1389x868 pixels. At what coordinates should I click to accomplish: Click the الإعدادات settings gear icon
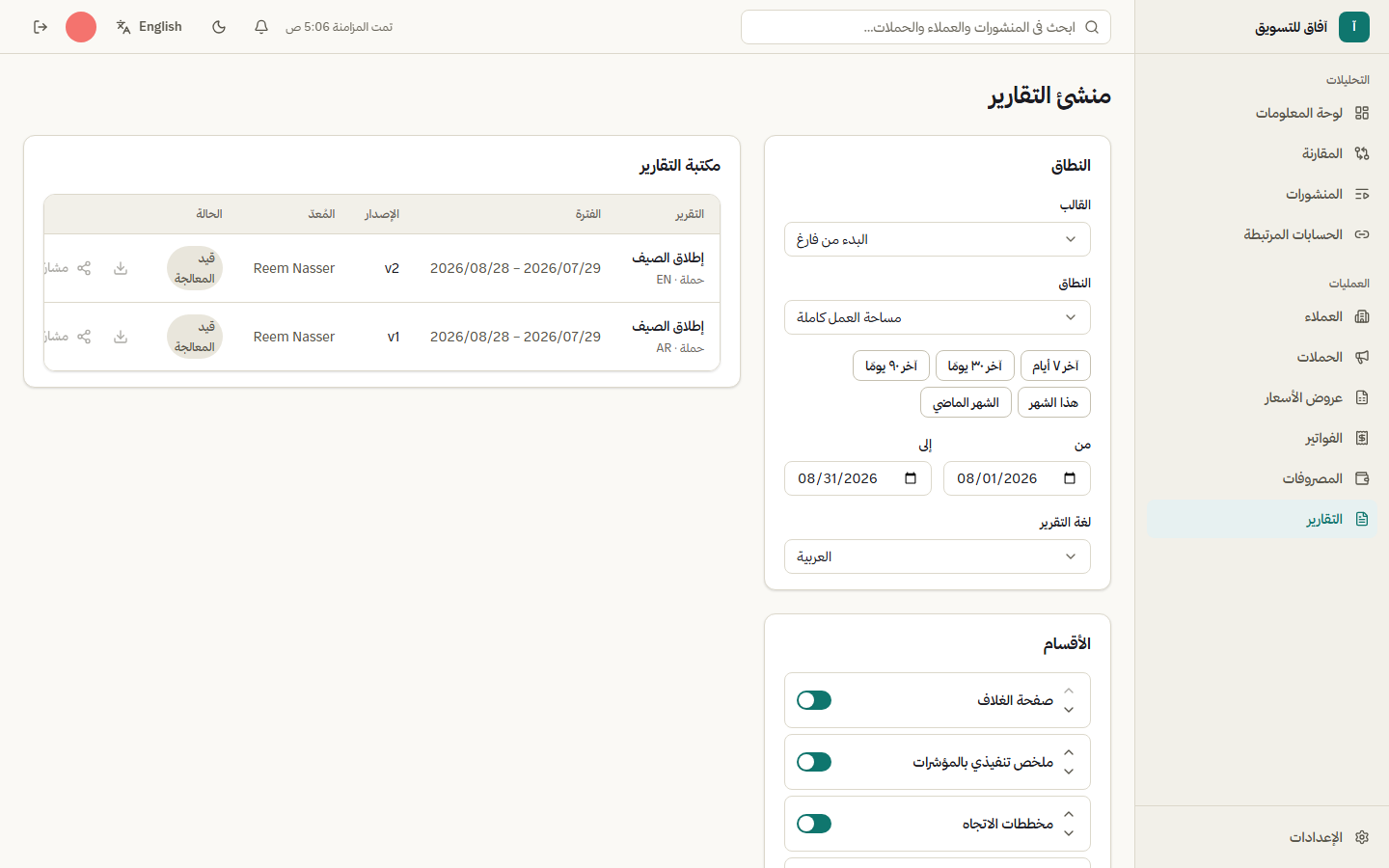coord(1362,837)
